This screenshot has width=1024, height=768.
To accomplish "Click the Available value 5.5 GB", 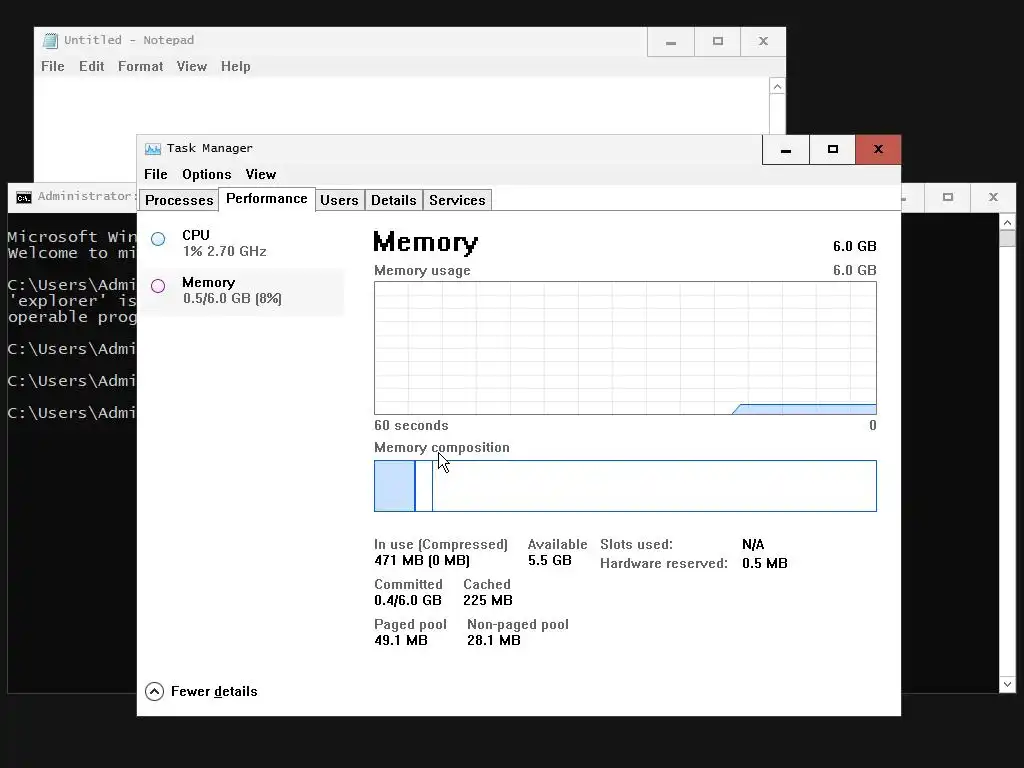I will 549,560.
